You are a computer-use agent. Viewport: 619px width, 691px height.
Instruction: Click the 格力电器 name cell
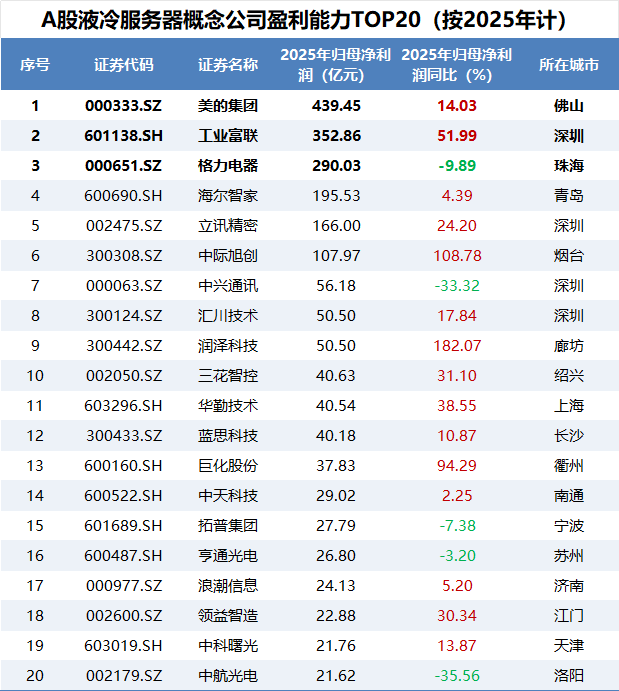(x=228, y=166)
